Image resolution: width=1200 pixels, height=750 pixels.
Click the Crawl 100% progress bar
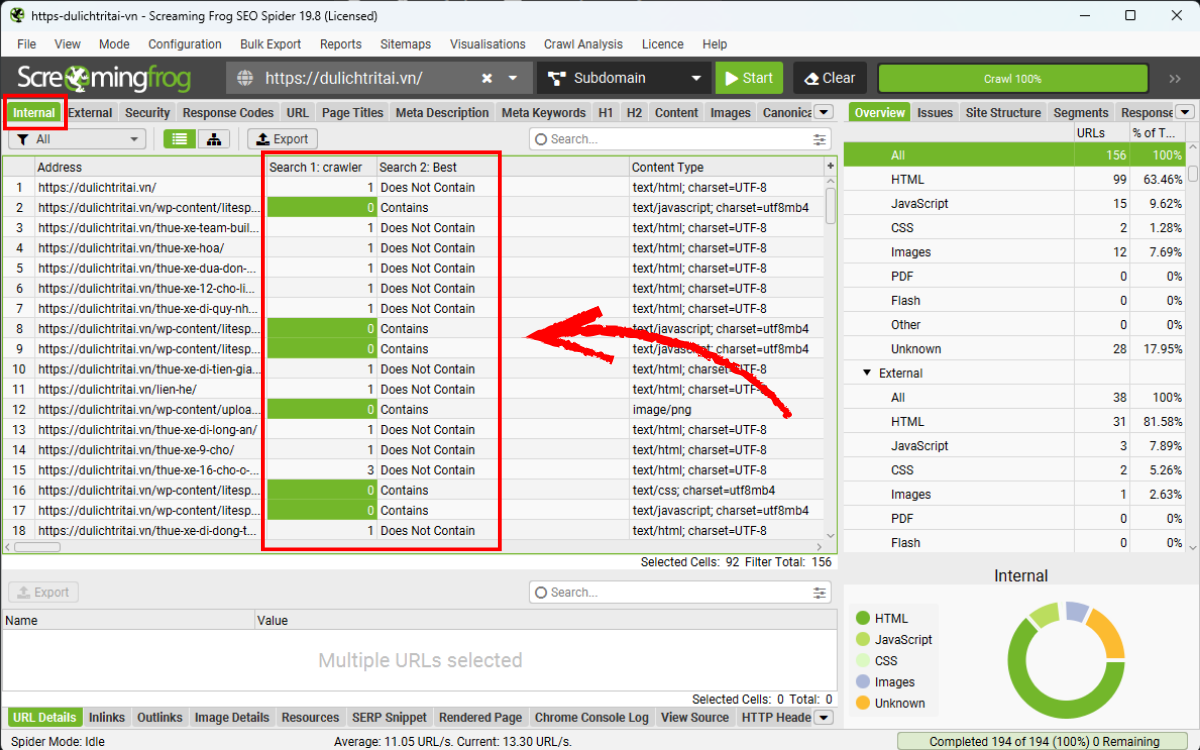pyautogui.click(x=1012, y=78)
